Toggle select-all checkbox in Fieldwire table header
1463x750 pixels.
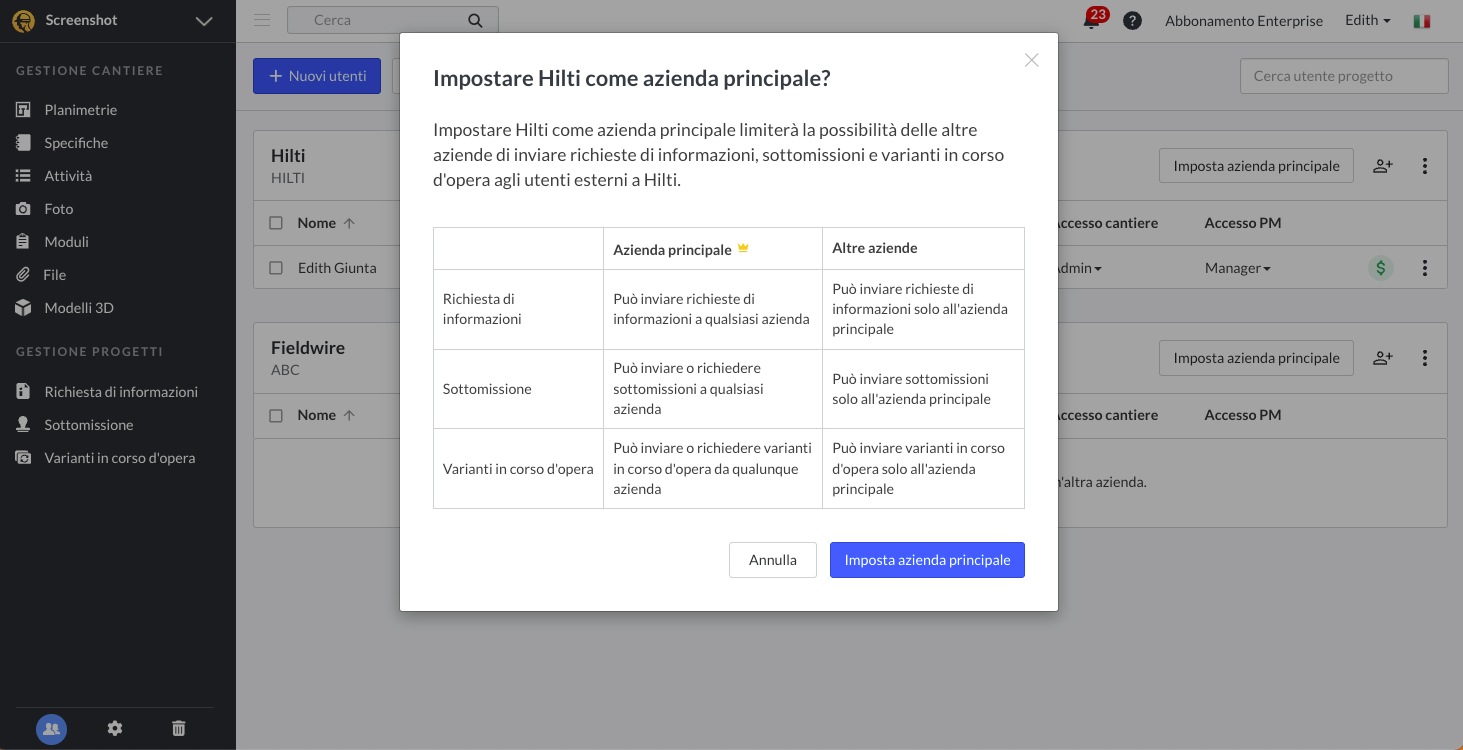276,415
